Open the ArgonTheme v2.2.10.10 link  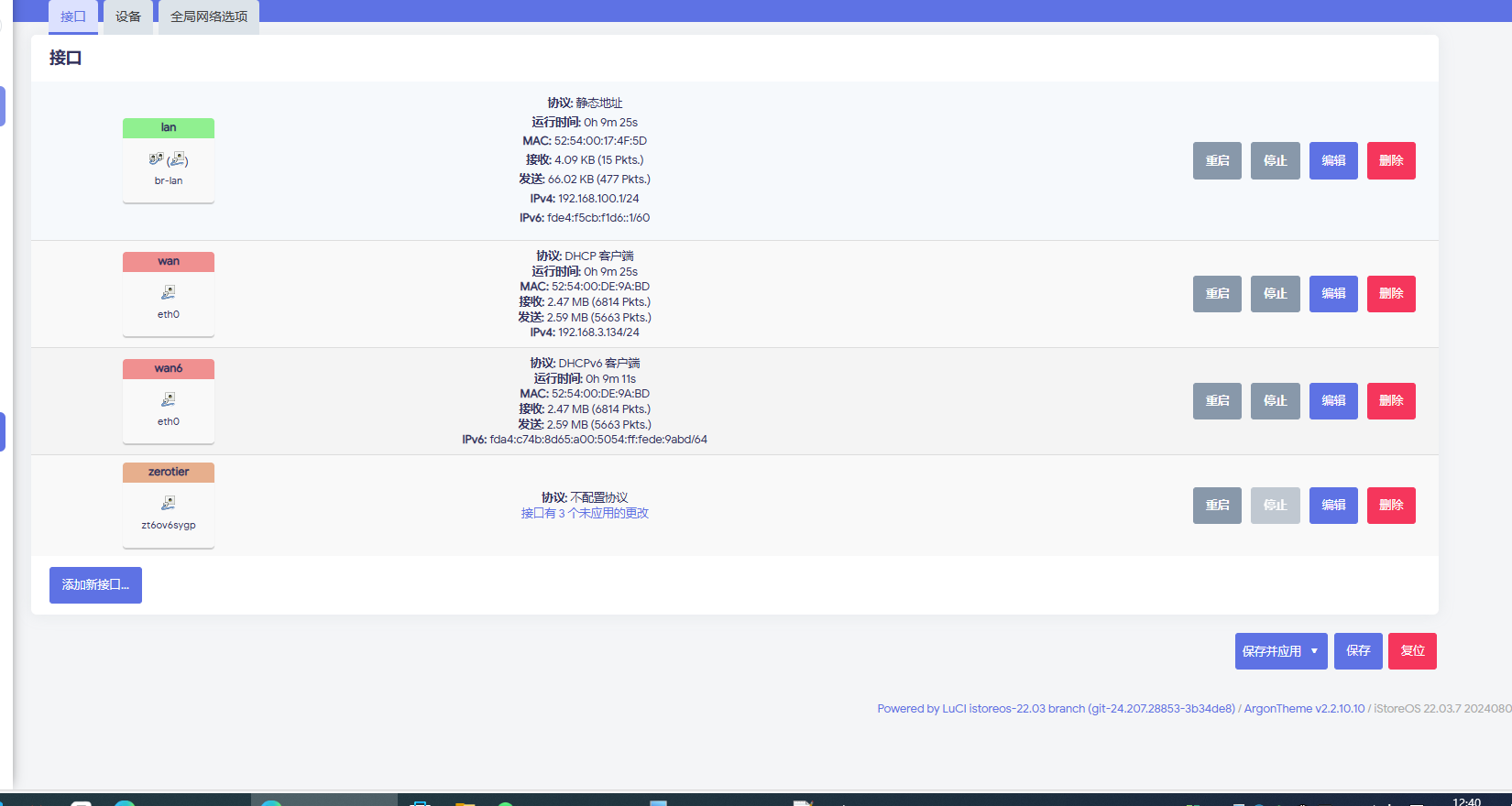[1304, 709]
